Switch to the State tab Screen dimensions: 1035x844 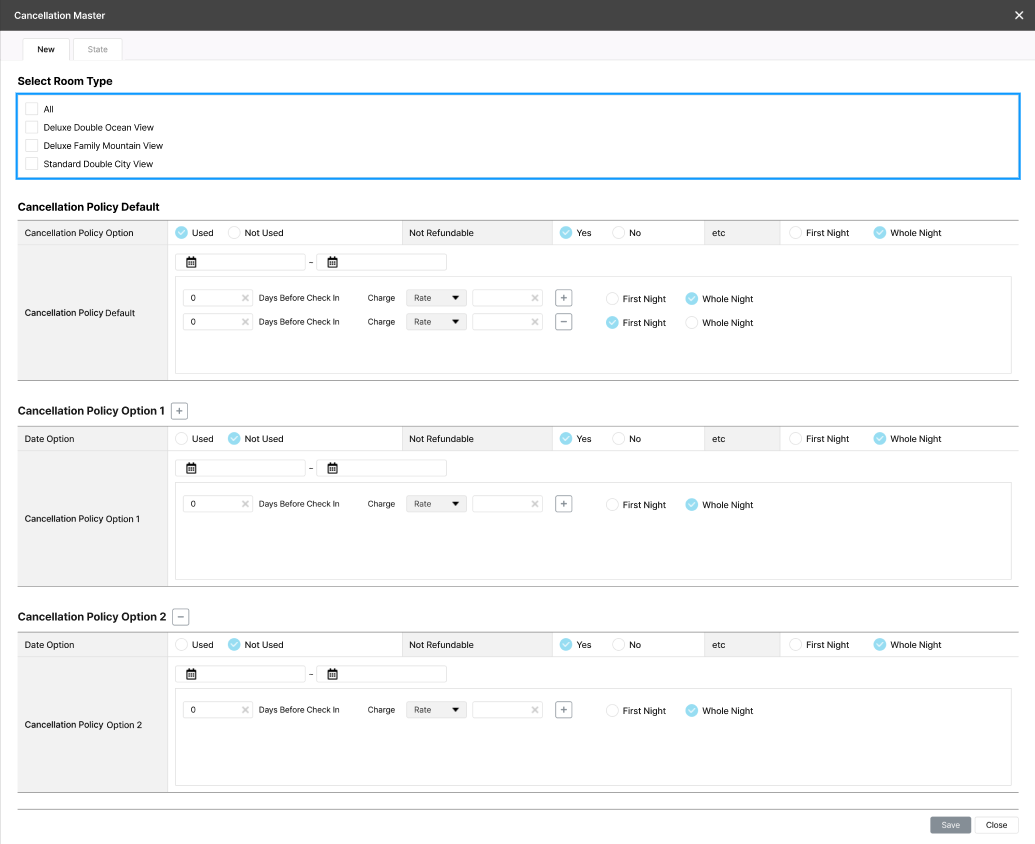pyautogui.click(x=98, y=49)
